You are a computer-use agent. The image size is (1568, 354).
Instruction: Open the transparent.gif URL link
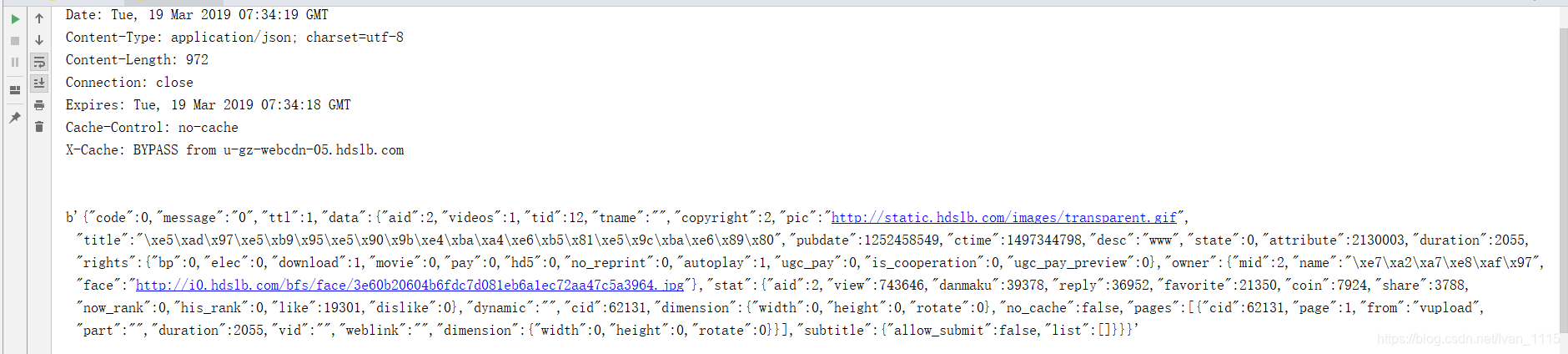click(1004, 218)
